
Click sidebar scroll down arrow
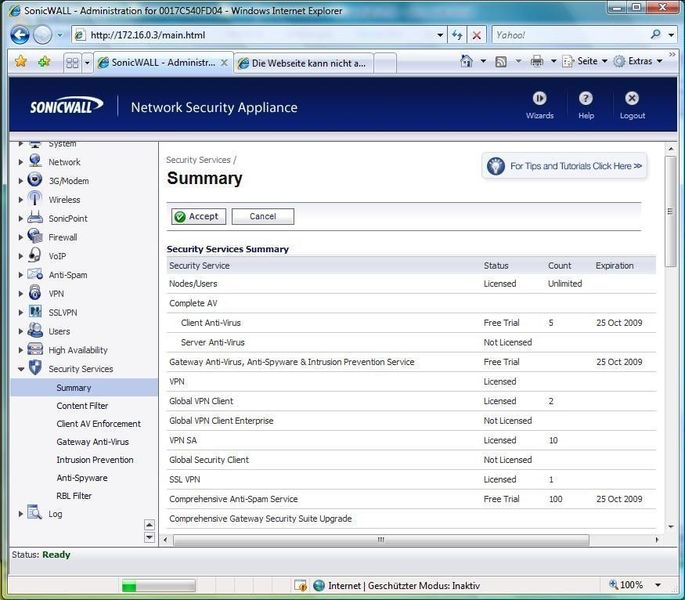149,537
